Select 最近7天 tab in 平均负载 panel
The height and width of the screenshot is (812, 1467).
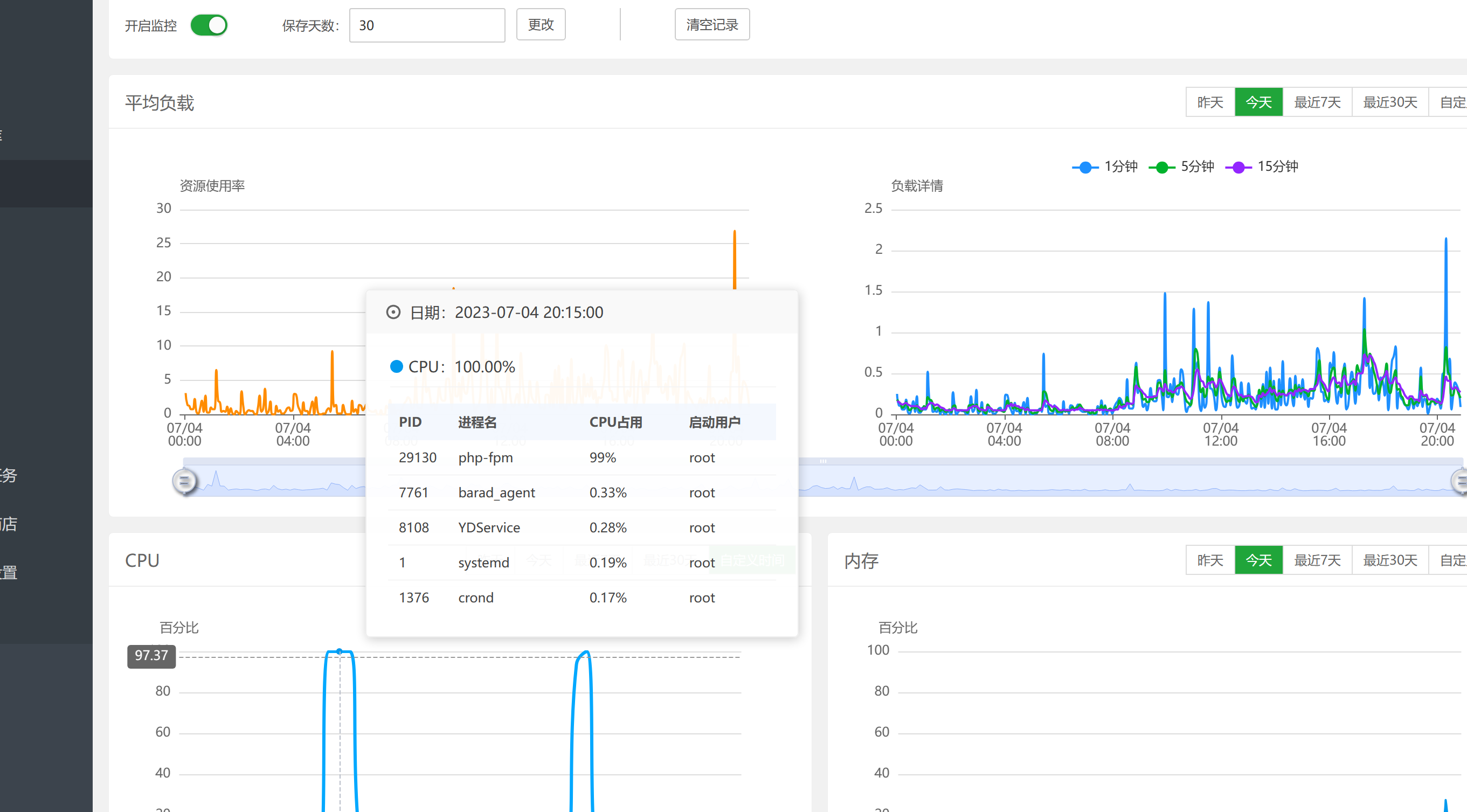point(1317,102)
